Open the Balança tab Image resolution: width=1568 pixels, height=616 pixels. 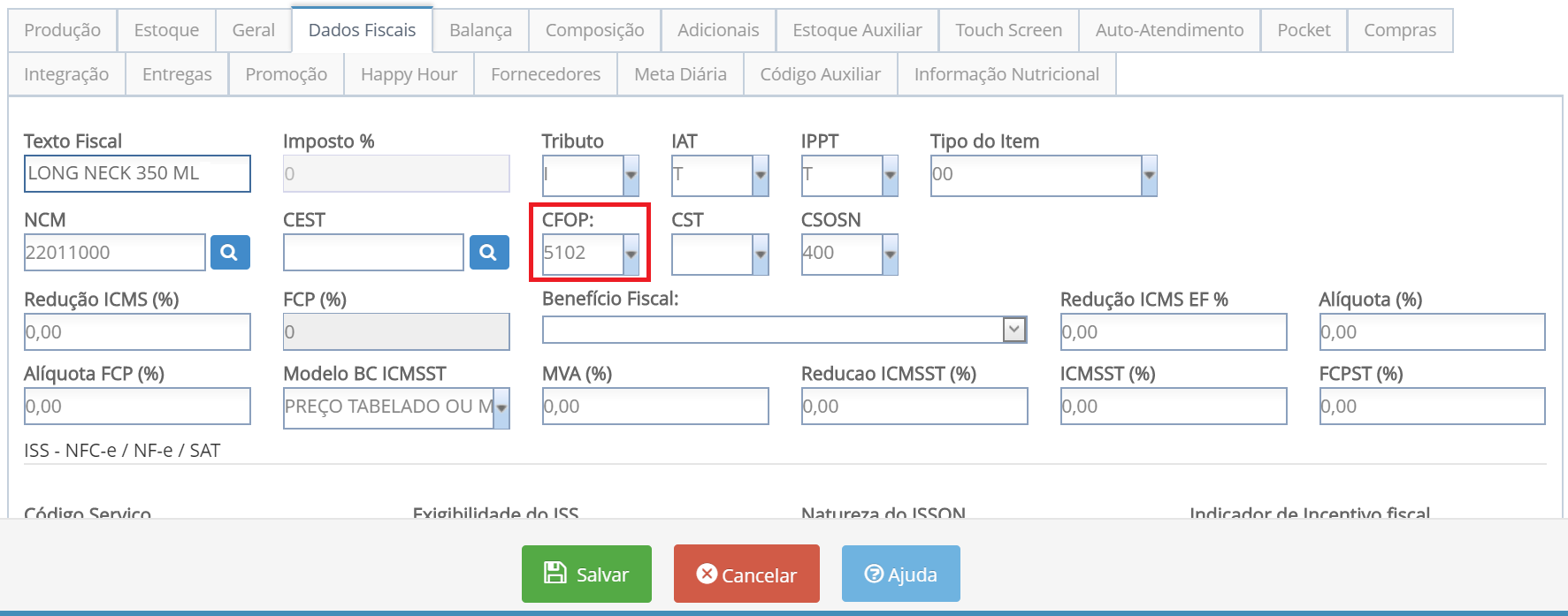coord(480,30)
